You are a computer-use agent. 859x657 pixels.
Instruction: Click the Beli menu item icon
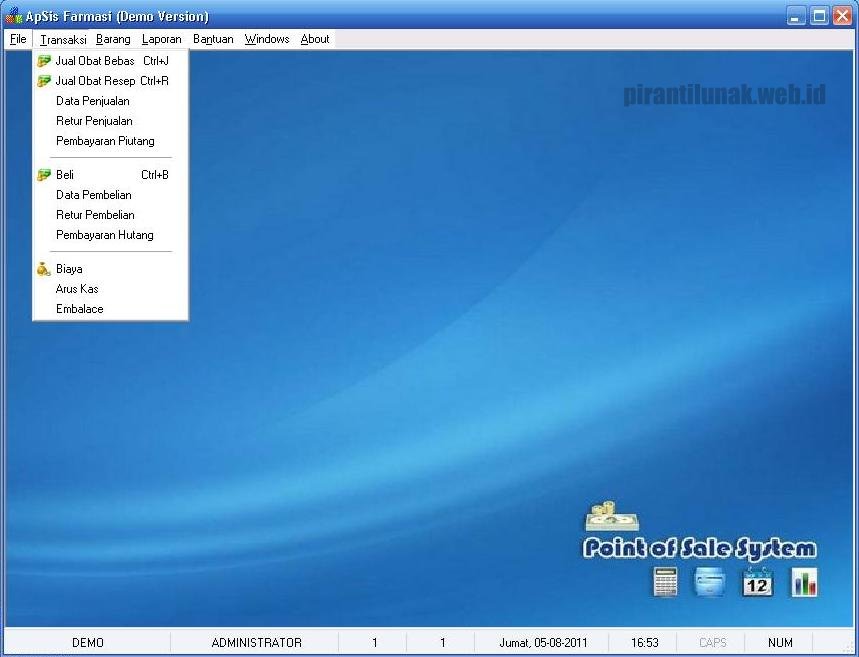tap(44, 175)
